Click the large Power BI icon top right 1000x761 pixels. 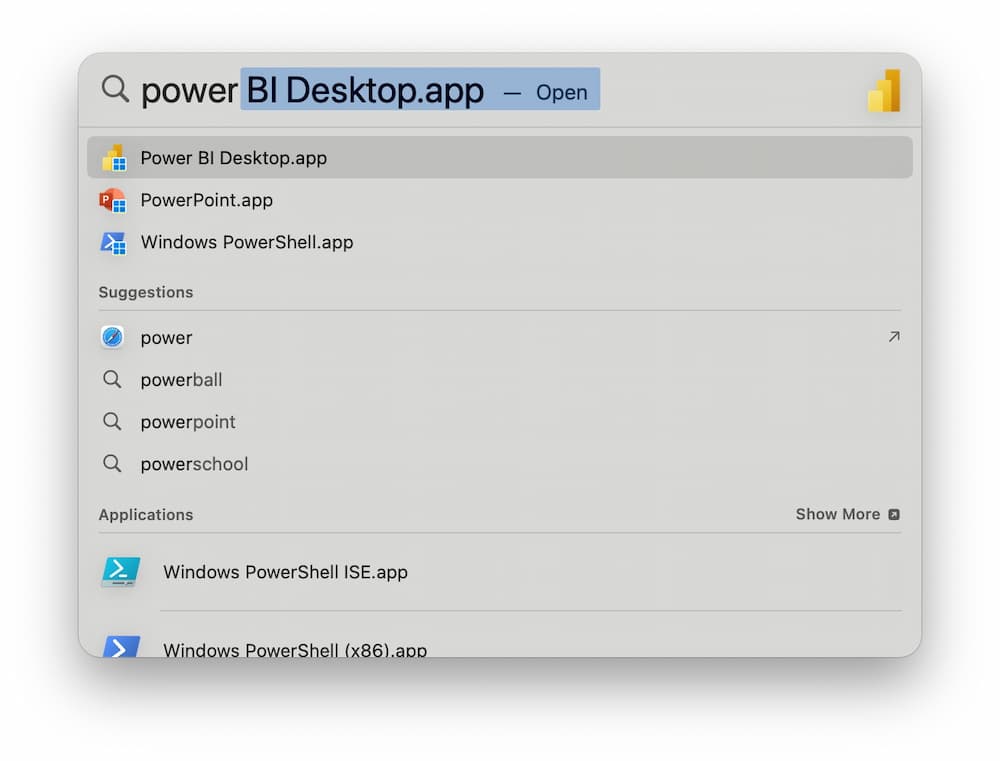click(884, 89)
